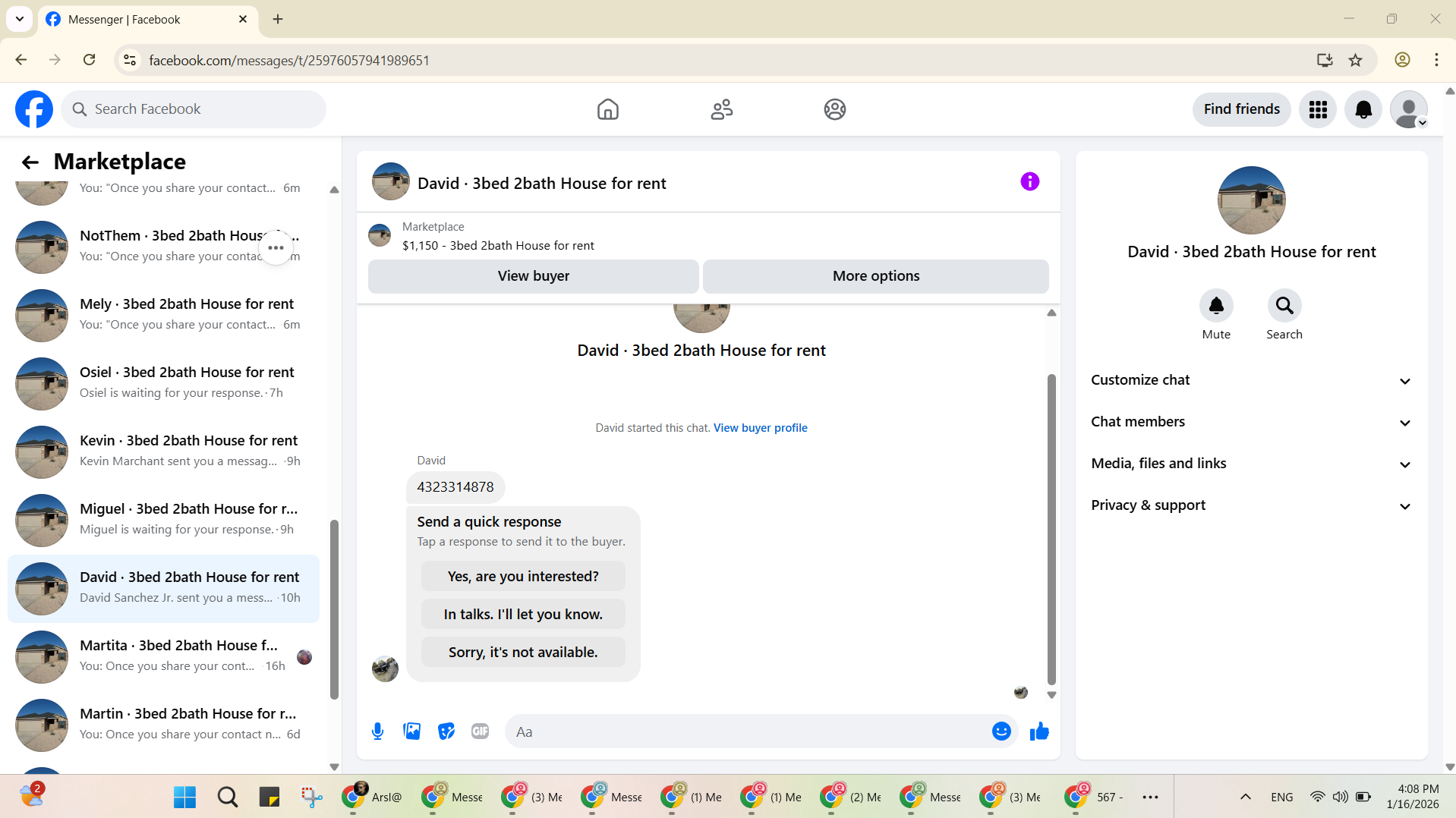
Task: Open the Facebook logo home link
Action: click(x=34, y=109)
